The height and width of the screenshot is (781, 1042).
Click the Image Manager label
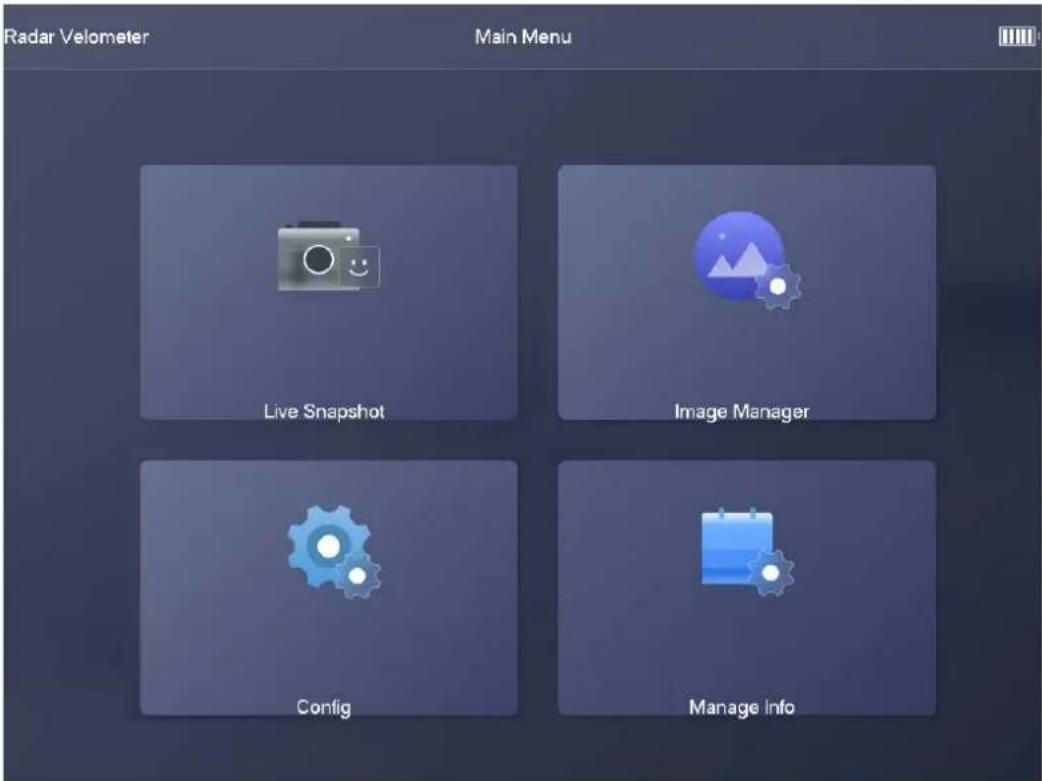coord(742,412)
